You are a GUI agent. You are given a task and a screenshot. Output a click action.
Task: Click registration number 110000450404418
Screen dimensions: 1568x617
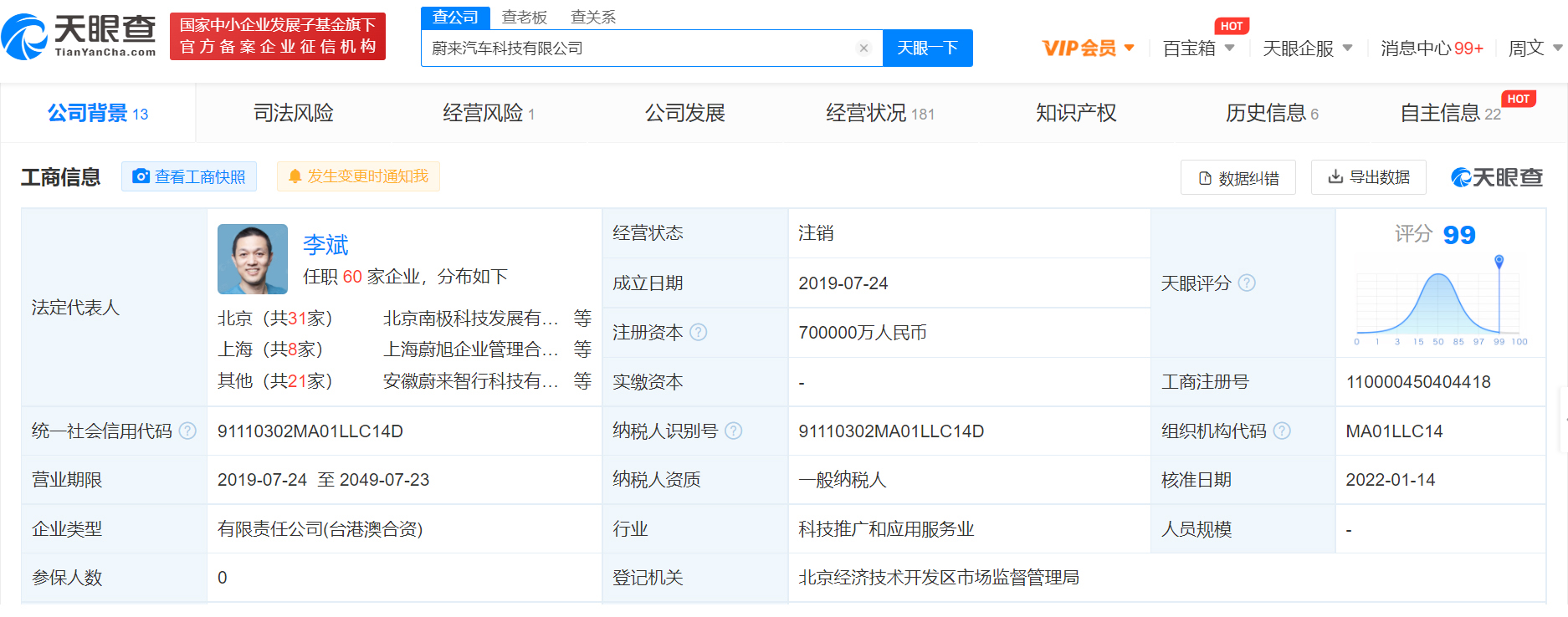[x=1418, y=382]
